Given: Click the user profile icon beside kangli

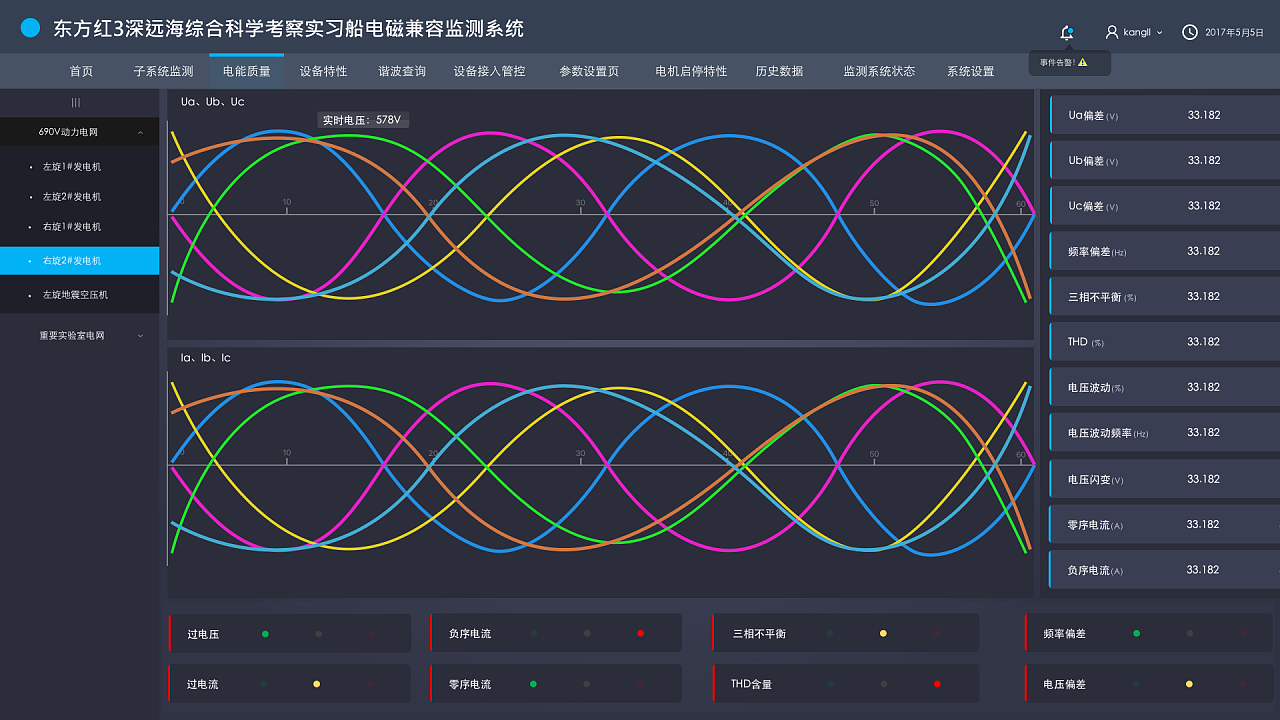Looking at the screenshot, I should [x=1110, y=31].
